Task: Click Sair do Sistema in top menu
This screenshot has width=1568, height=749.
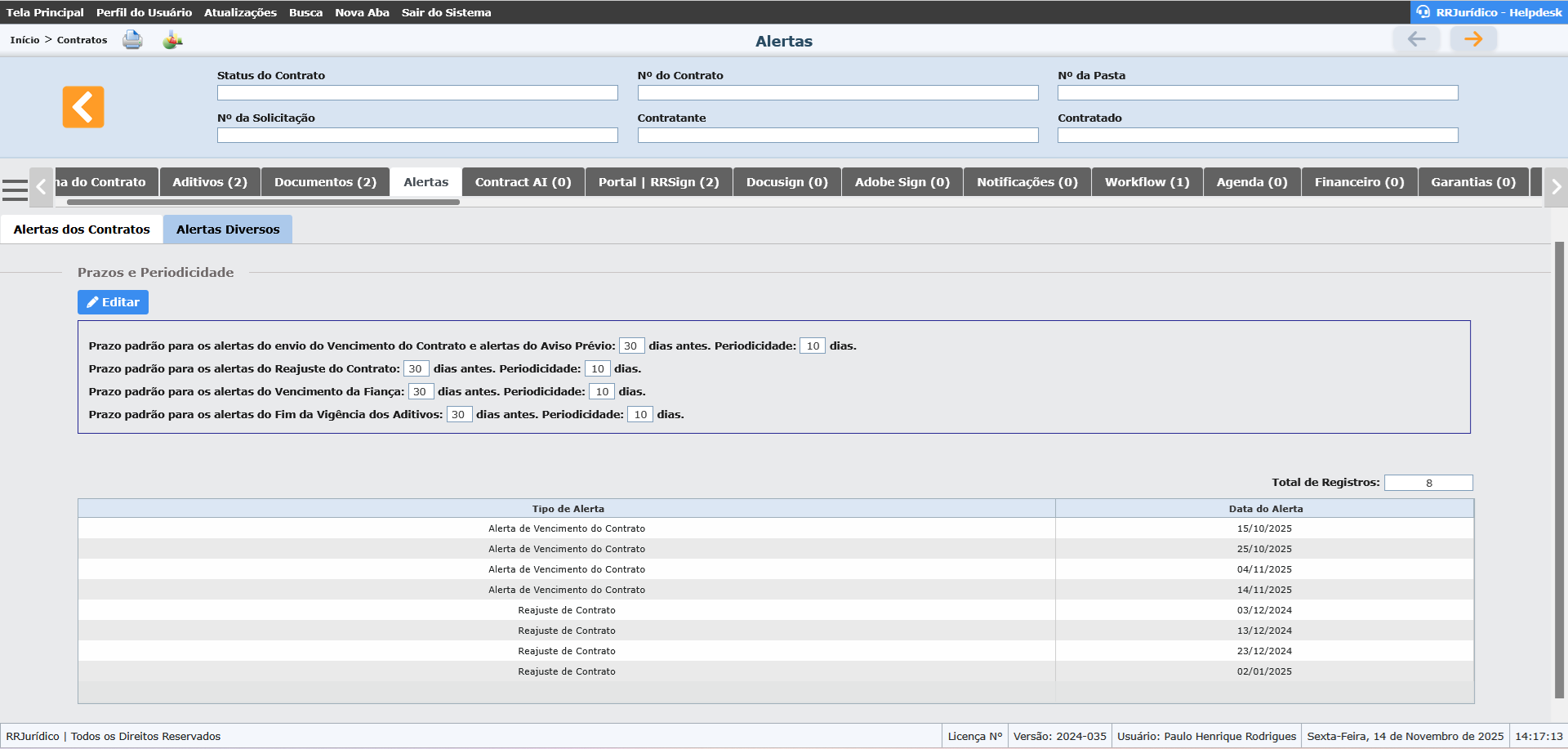Action: [446, 12]
